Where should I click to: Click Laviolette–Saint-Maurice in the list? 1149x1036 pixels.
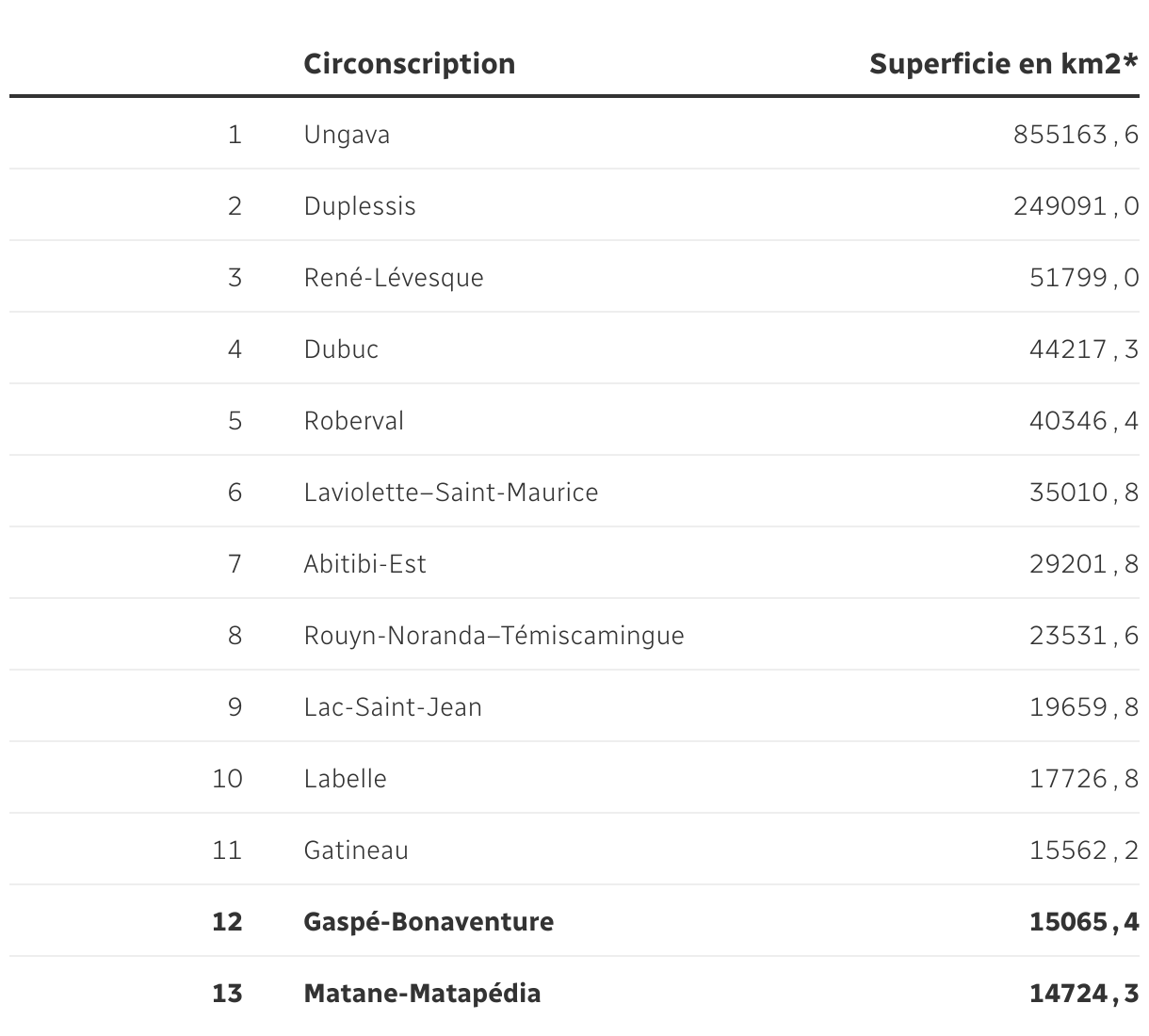click(450, 493)
